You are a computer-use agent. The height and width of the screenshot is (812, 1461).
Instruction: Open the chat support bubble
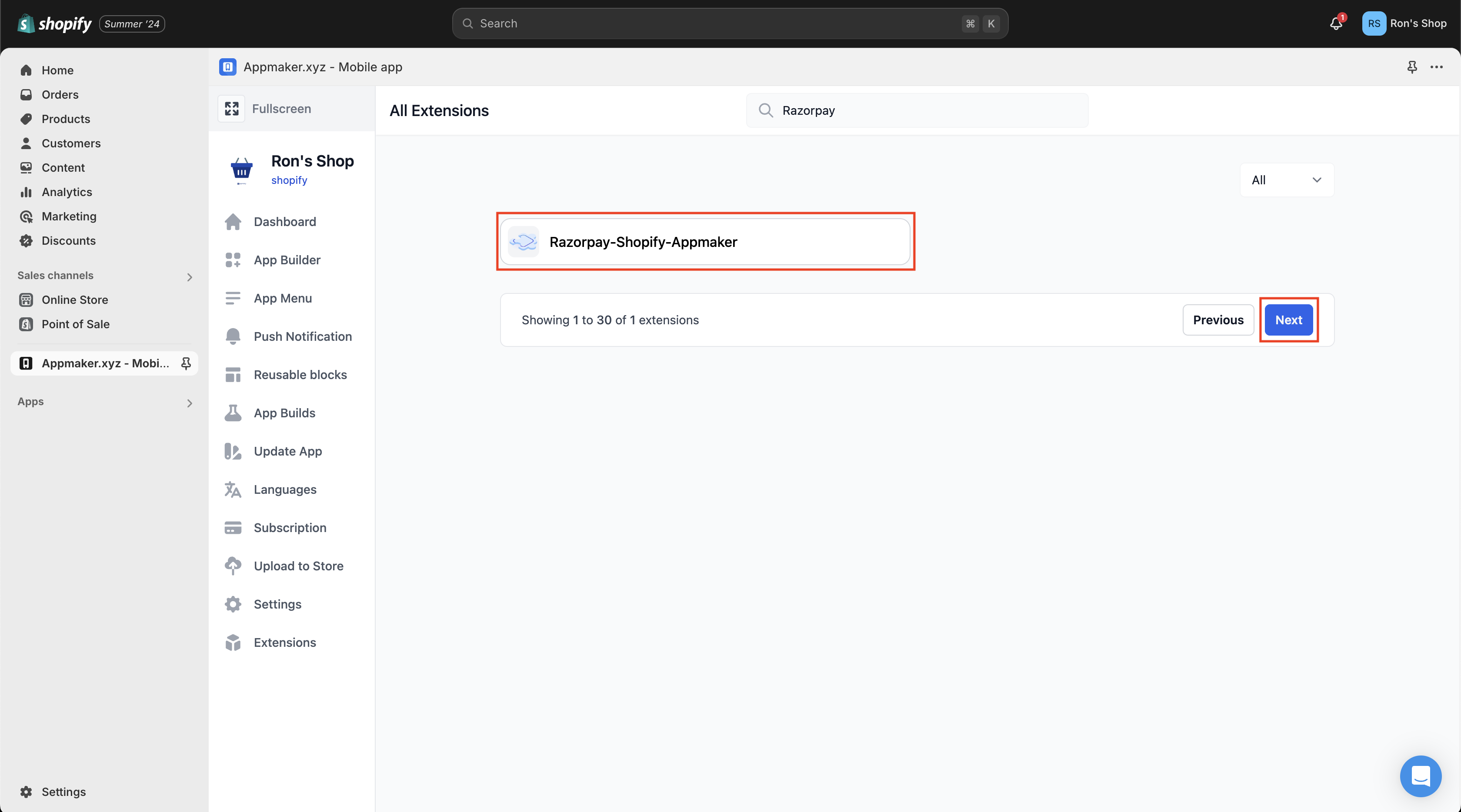(x=1420, y=776)
